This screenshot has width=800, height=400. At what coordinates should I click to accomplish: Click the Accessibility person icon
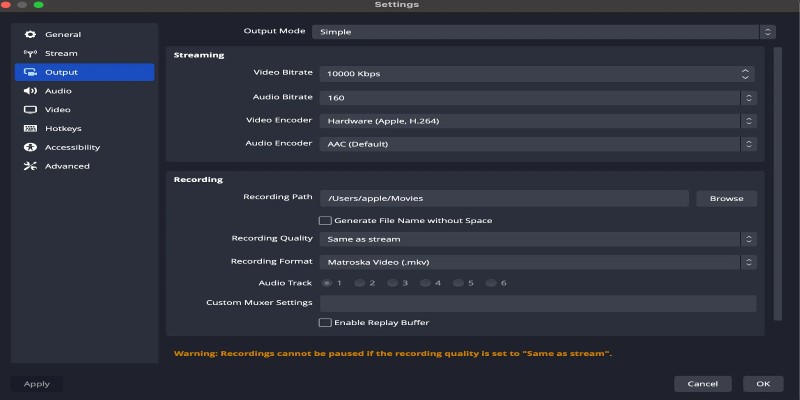[x=30, y=147]
